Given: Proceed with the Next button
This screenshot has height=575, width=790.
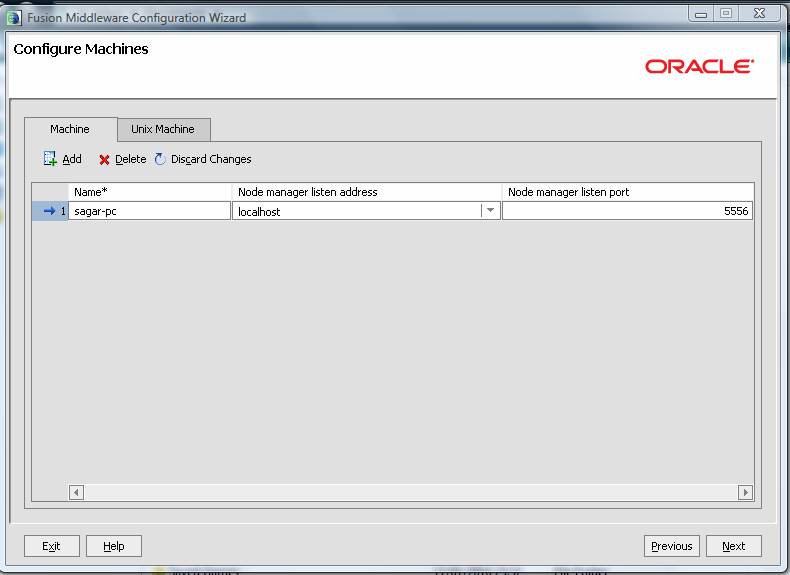Looking at the screenshot, I should tap(734, 546).
